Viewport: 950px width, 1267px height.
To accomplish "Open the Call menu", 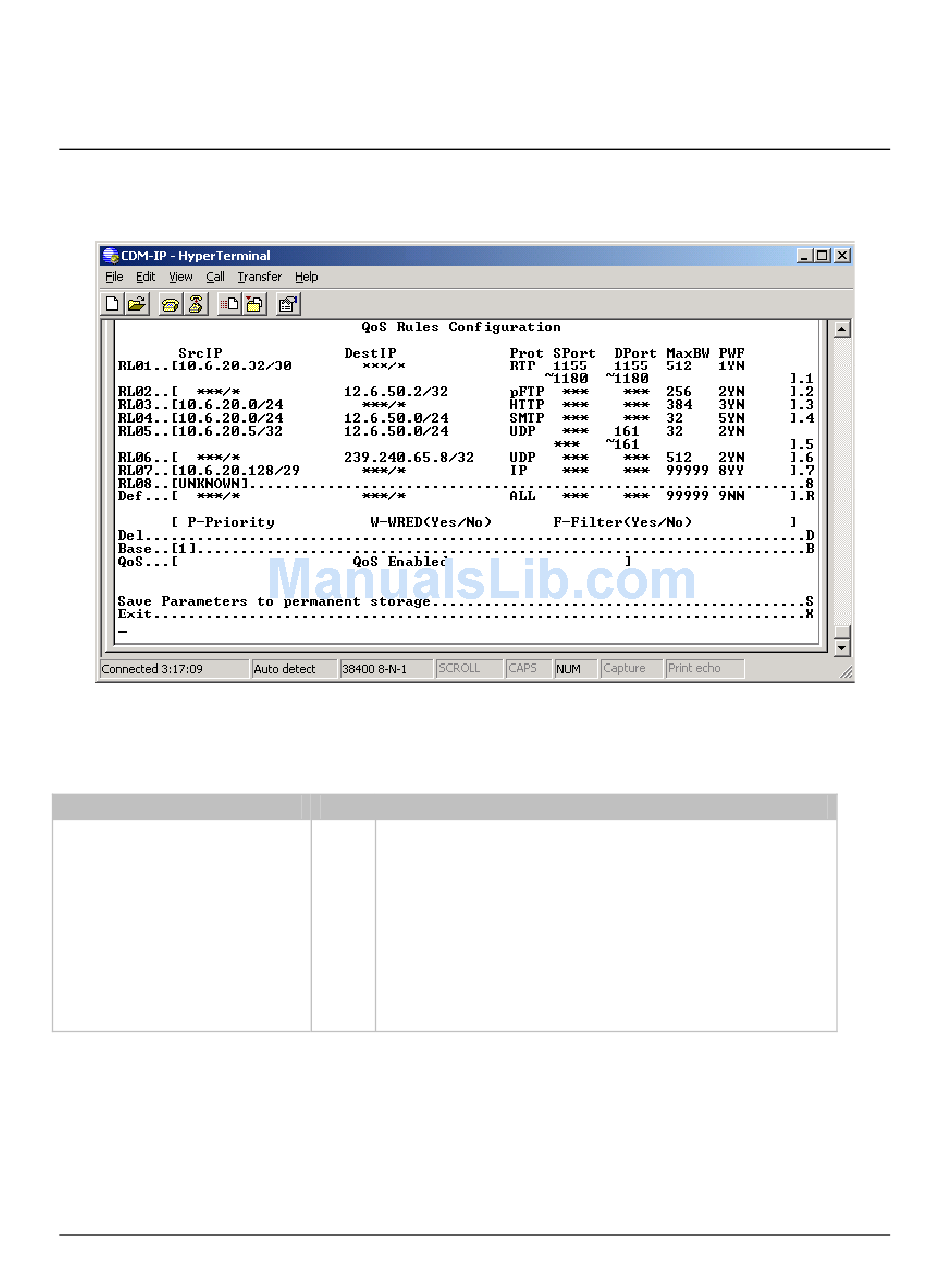I will click(x=215, y=277).
